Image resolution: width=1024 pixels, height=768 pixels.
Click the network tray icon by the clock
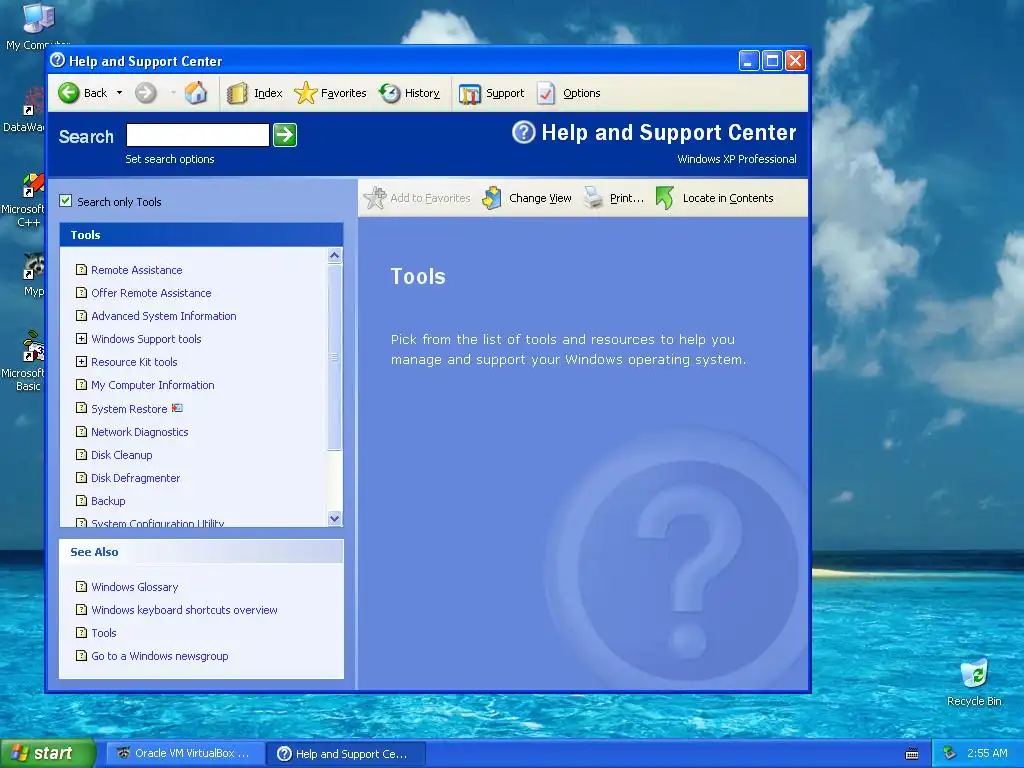point(950,753)
